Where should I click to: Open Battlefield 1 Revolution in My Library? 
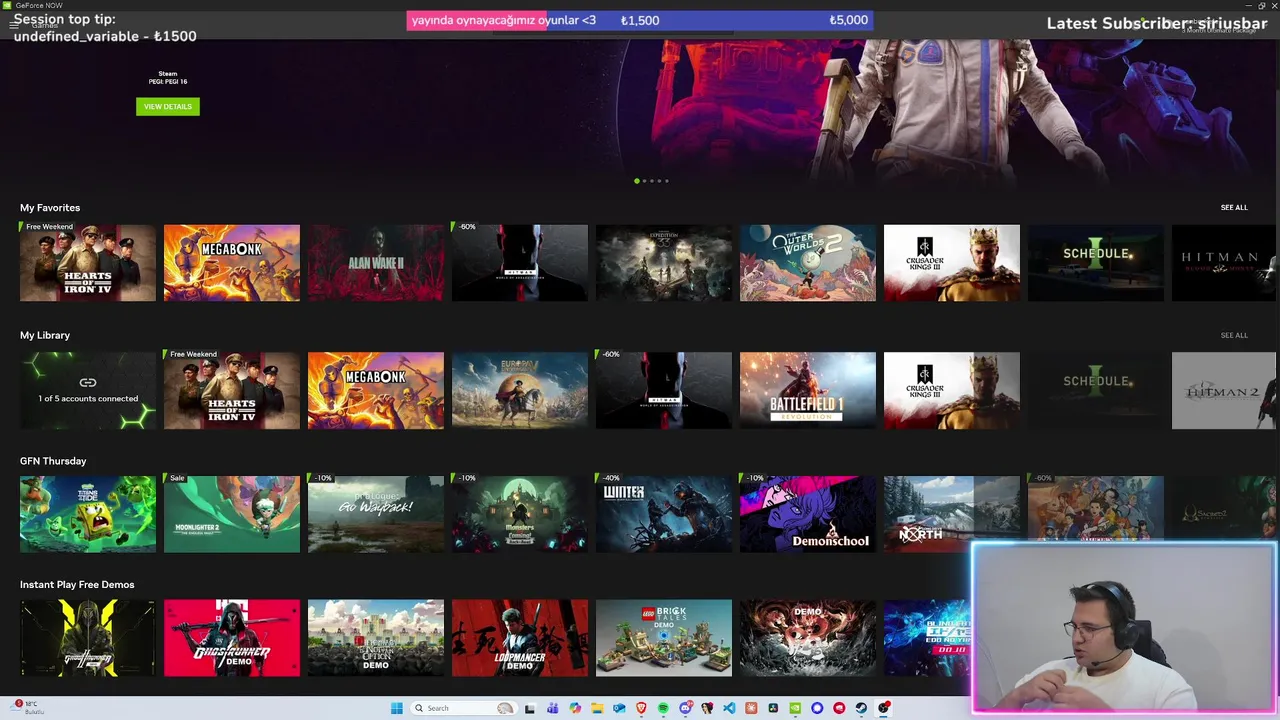coord(808,390)
